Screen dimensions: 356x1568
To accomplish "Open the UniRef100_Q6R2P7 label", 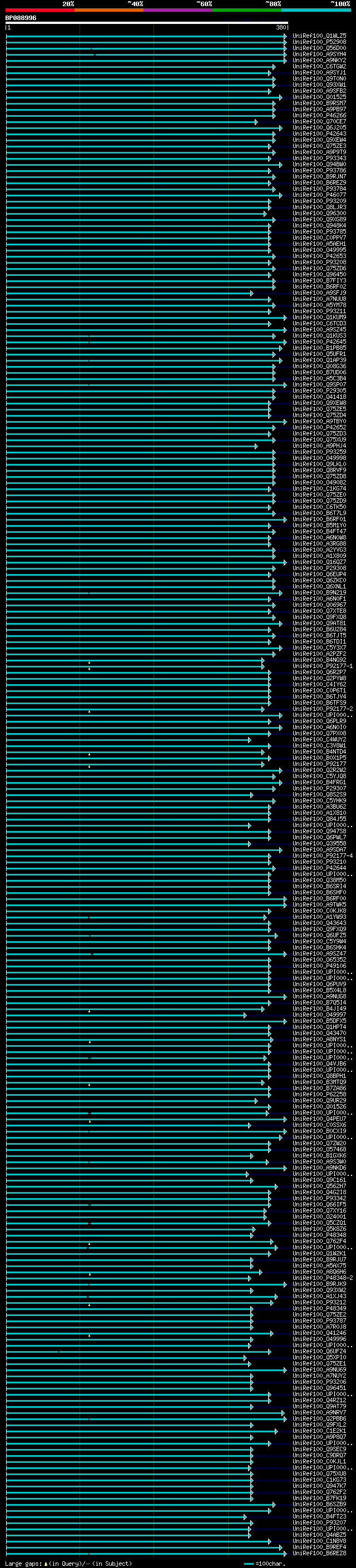I will 319,672.
